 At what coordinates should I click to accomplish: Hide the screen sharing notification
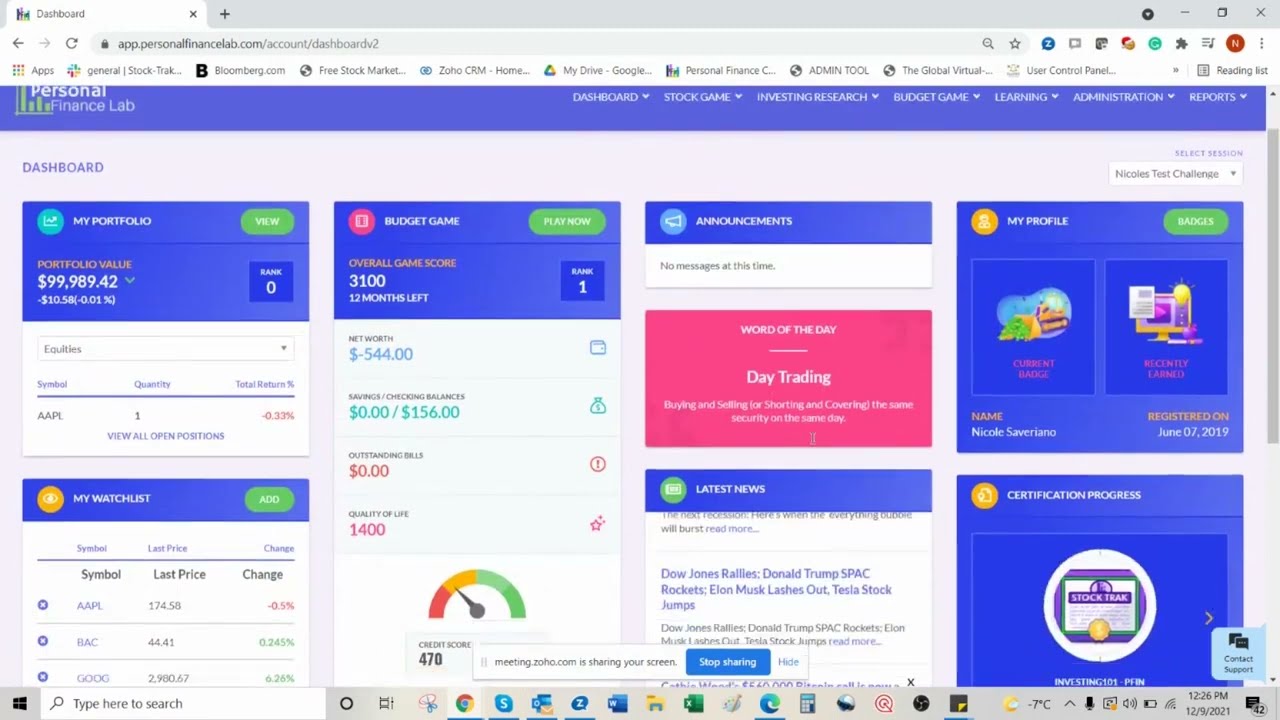pos(788,662)
